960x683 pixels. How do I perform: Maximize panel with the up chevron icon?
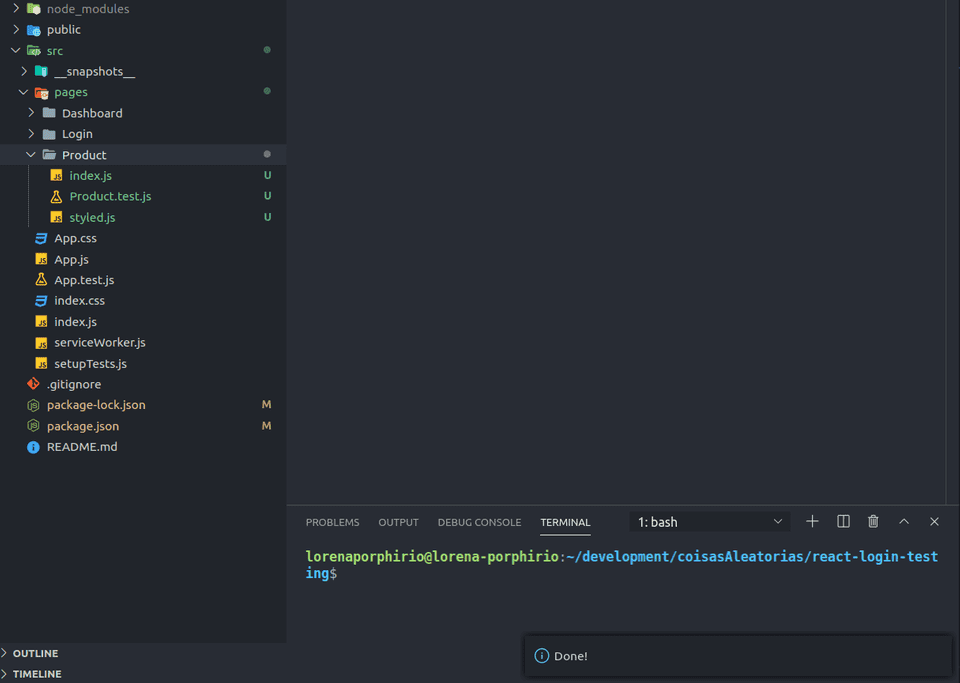tap(904, 522)
